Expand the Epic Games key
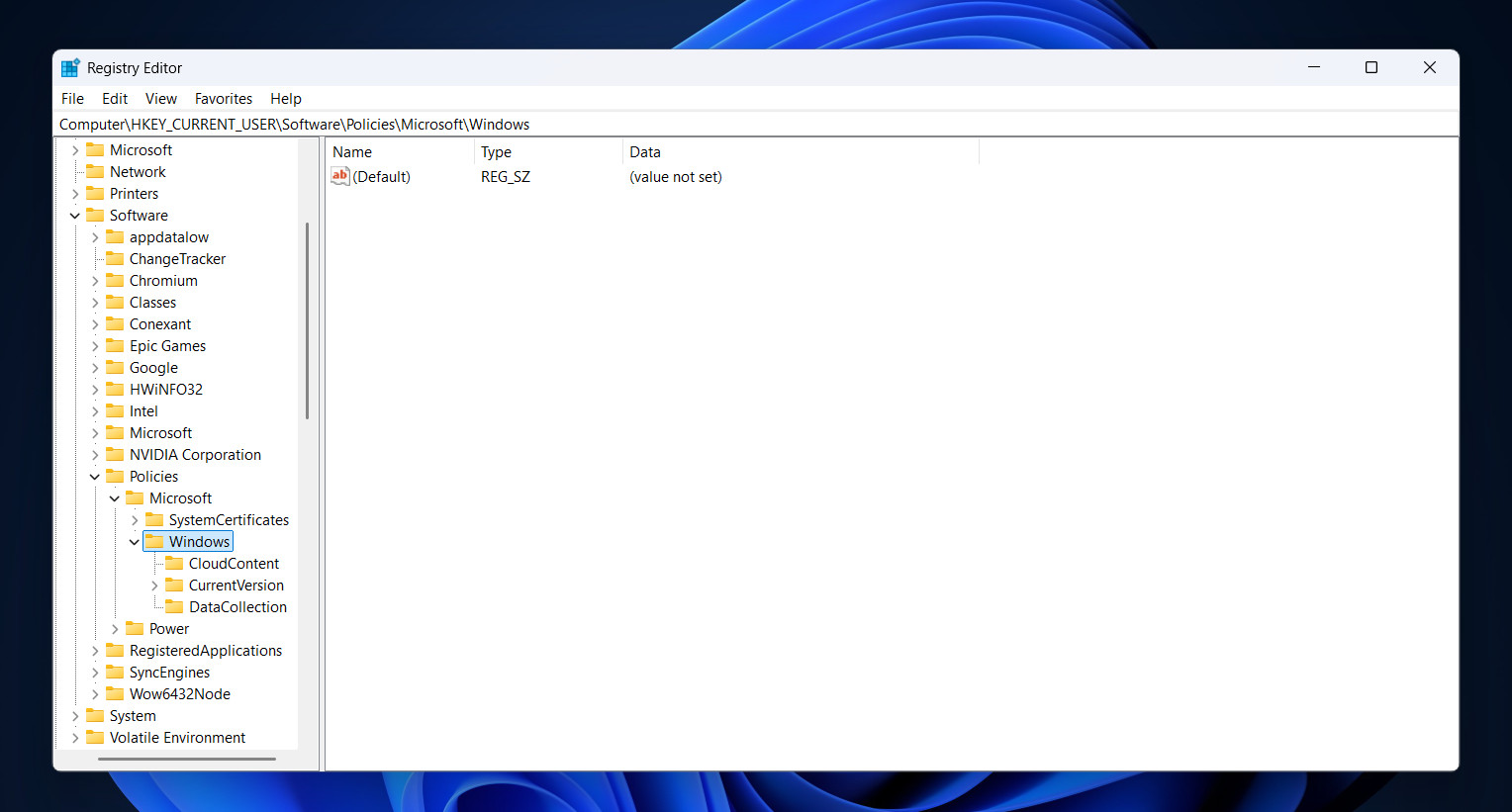The height and width of the screenshot is (812, 1512). click(95, 345)
